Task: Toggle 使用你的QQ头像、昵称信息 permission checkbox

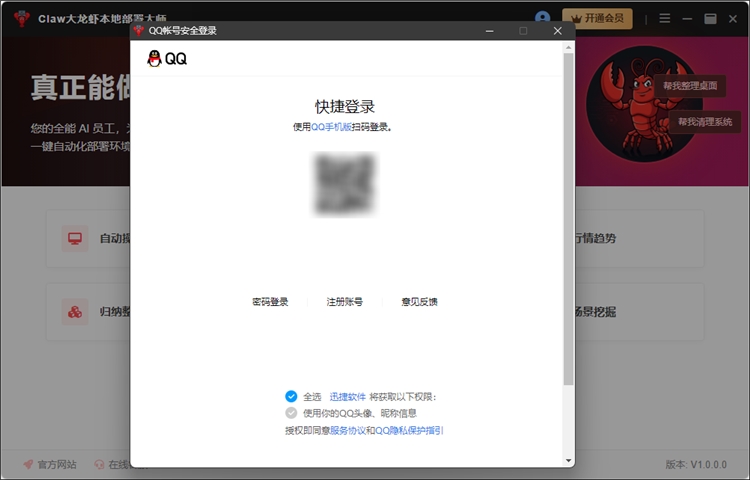Action: coord(291,413)
